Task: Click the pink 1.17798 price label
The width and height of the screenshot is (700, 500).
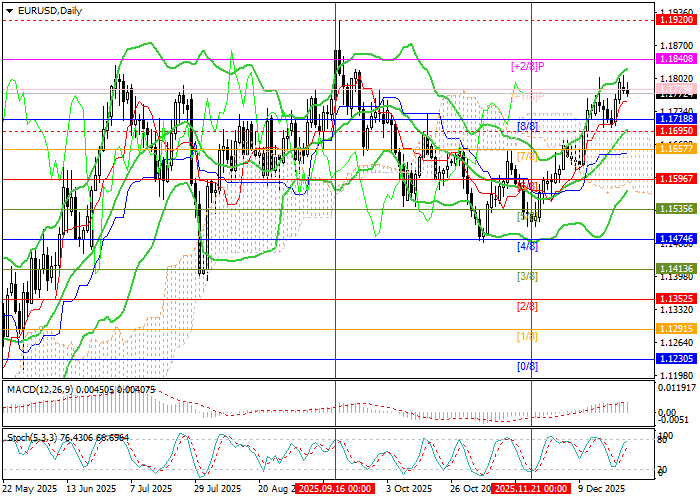Action: coord(677,88)
